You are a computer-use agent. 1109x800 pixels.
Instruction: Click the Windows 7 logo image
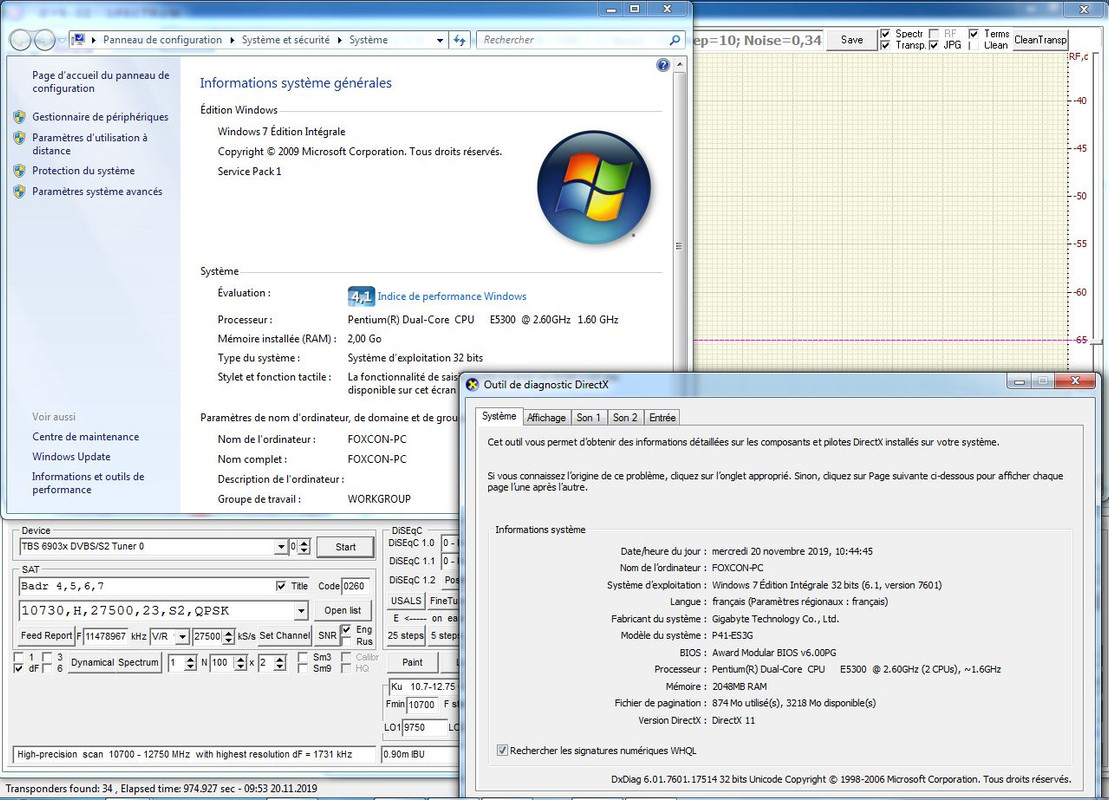pos(593,187)
